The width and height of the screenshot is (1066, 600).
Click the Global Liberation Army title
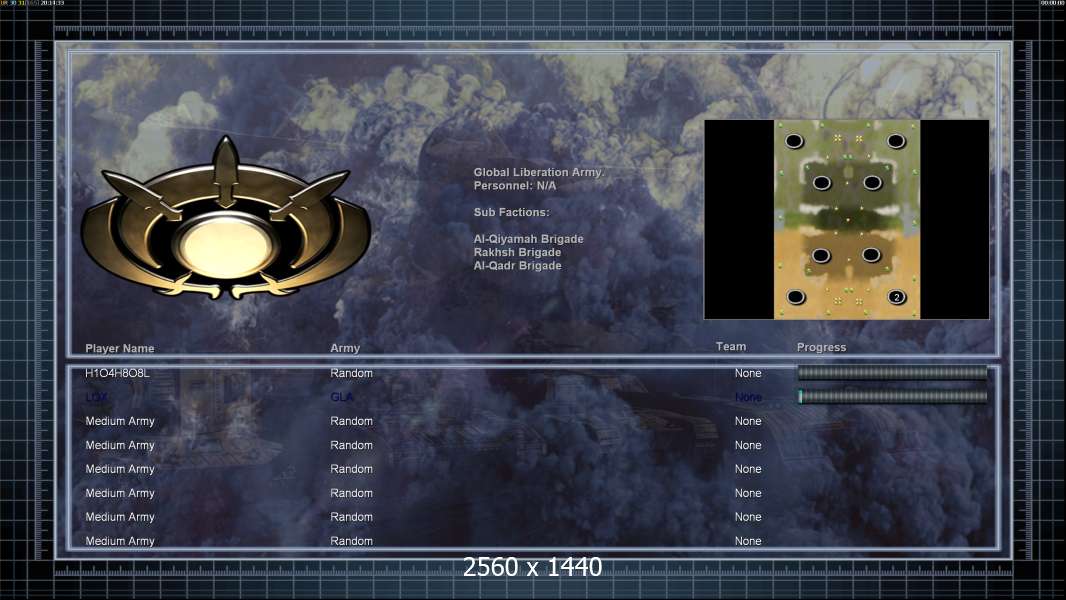point(538,173)
